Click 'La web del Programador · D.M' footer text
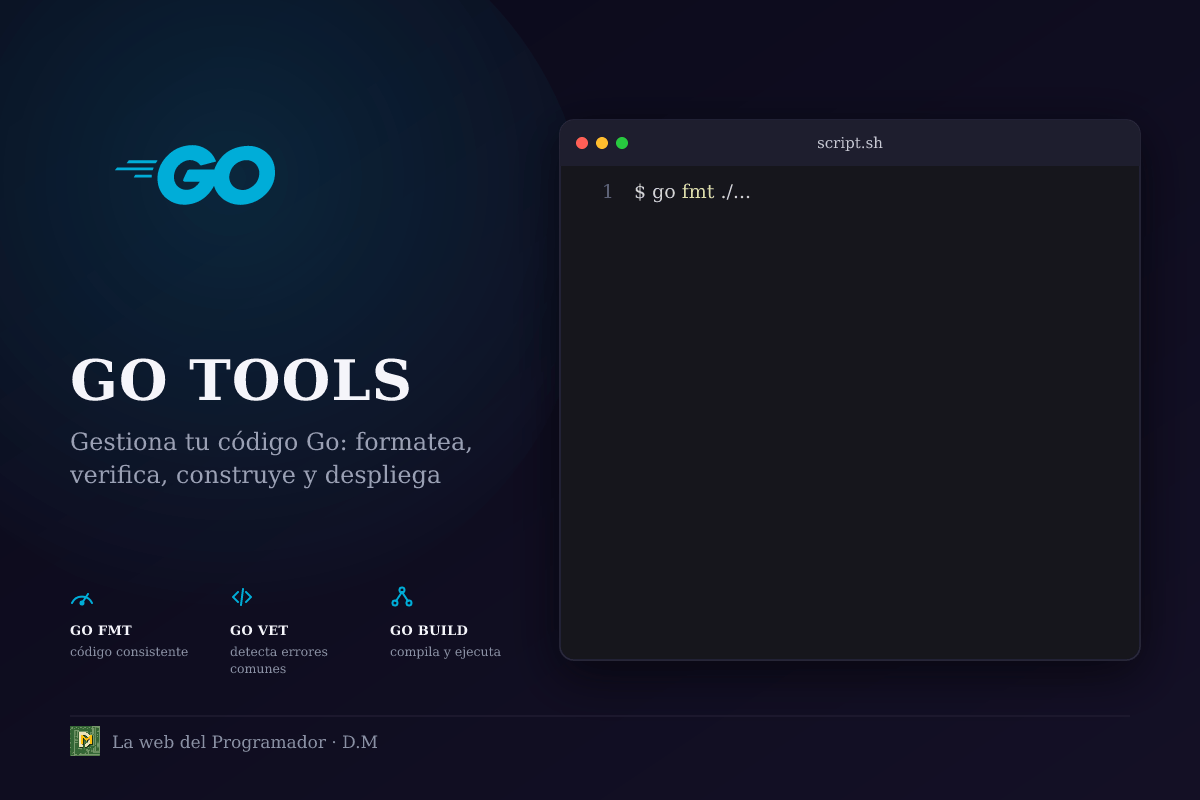The height and width of the screenshot is (800, 1200). pos(245,742)
